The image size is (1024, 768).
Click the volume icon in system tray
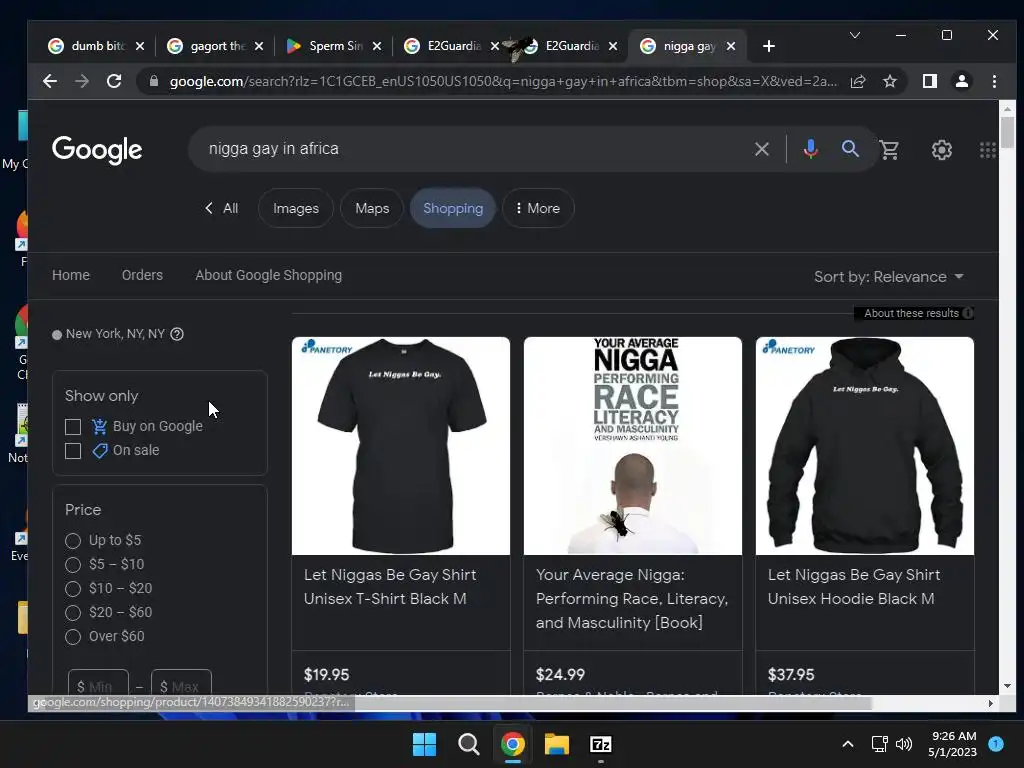[904, 744]
